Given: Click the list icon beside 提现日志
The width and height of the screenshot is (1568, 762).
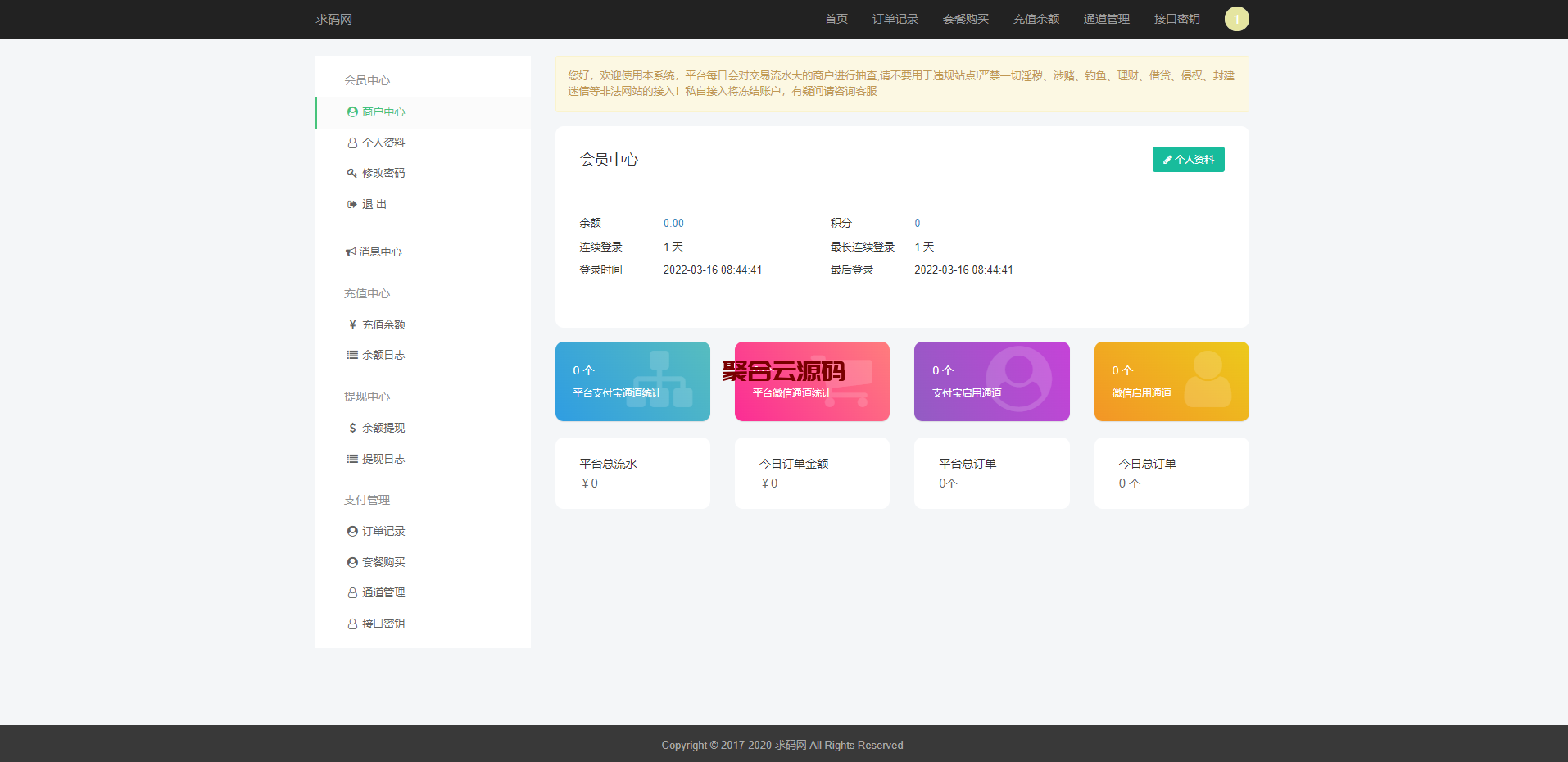Looking at the screenshot, I should [x=352, y=460].
